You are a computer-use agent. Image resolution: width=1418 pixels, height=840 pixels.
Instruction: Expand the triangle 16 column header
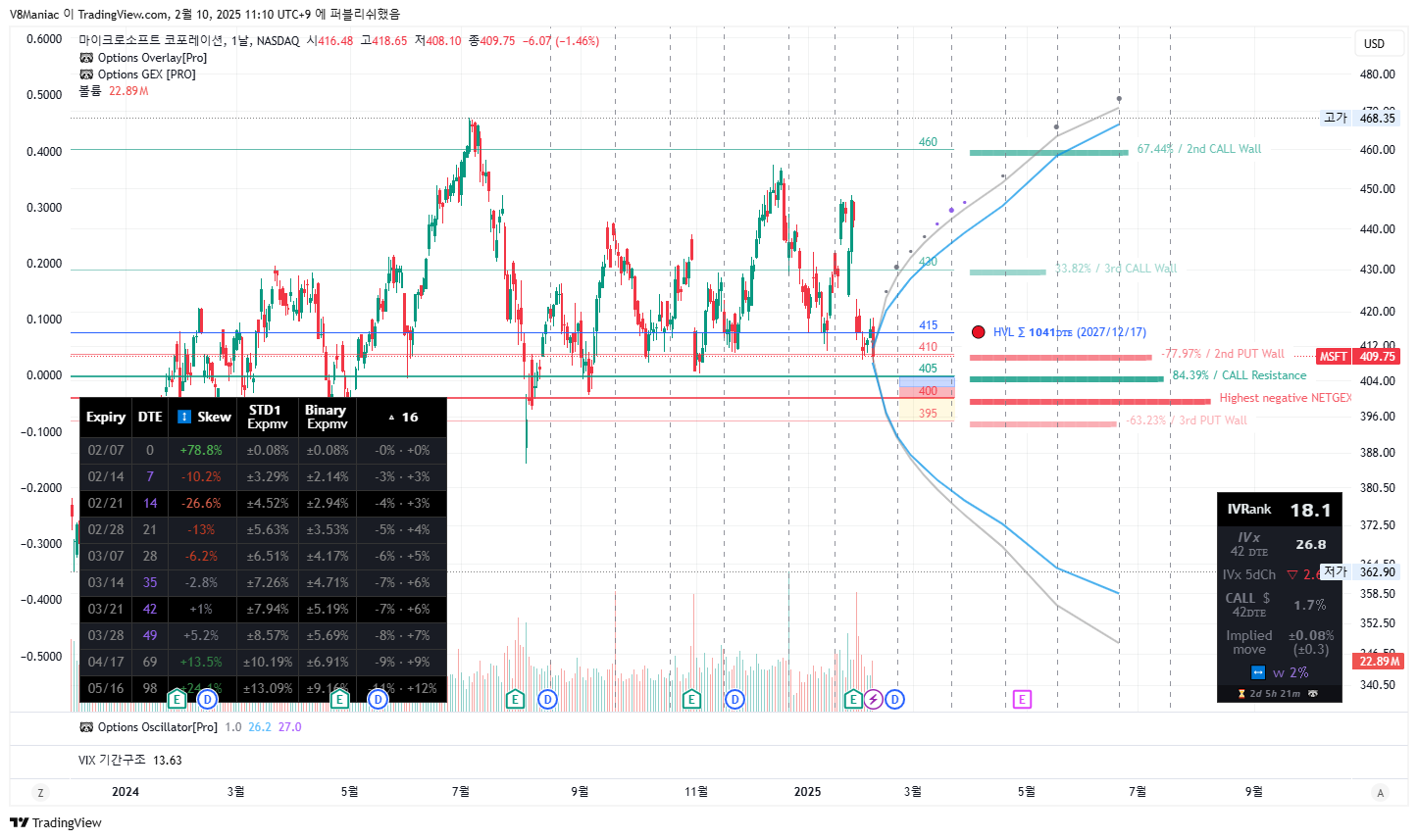[x=402, y=417]
